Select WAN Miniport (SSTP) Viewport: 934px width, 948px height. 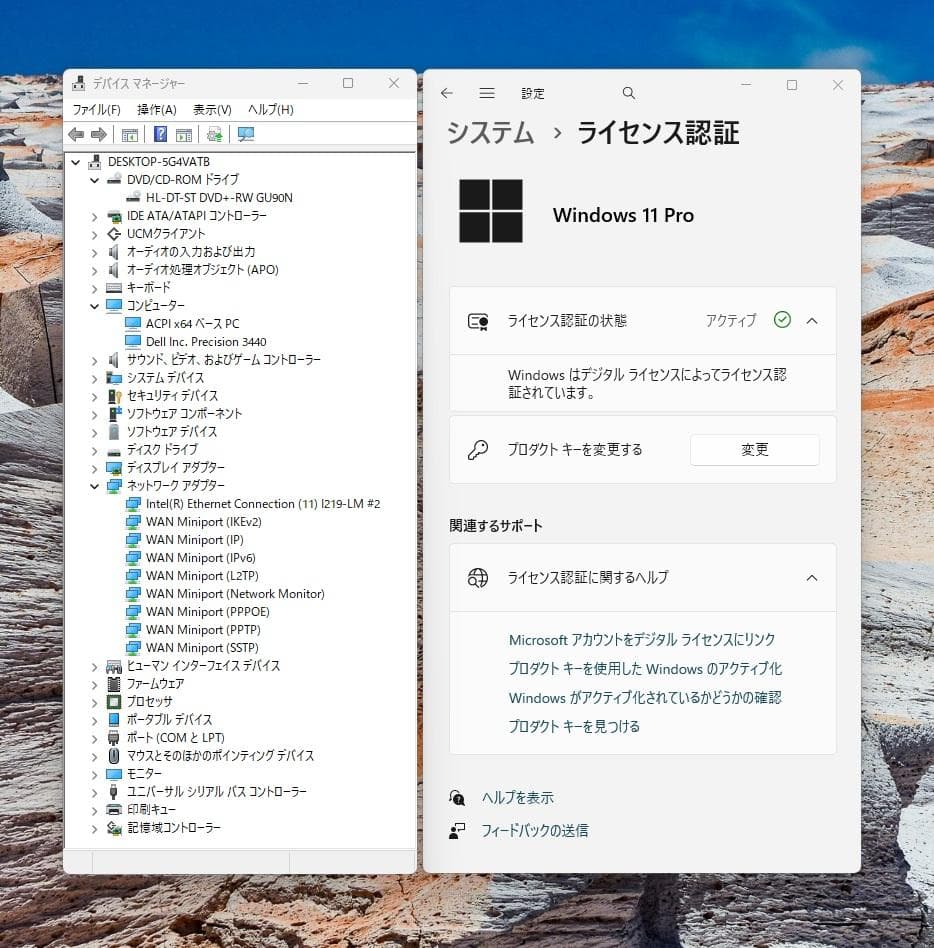click(203, 648)
